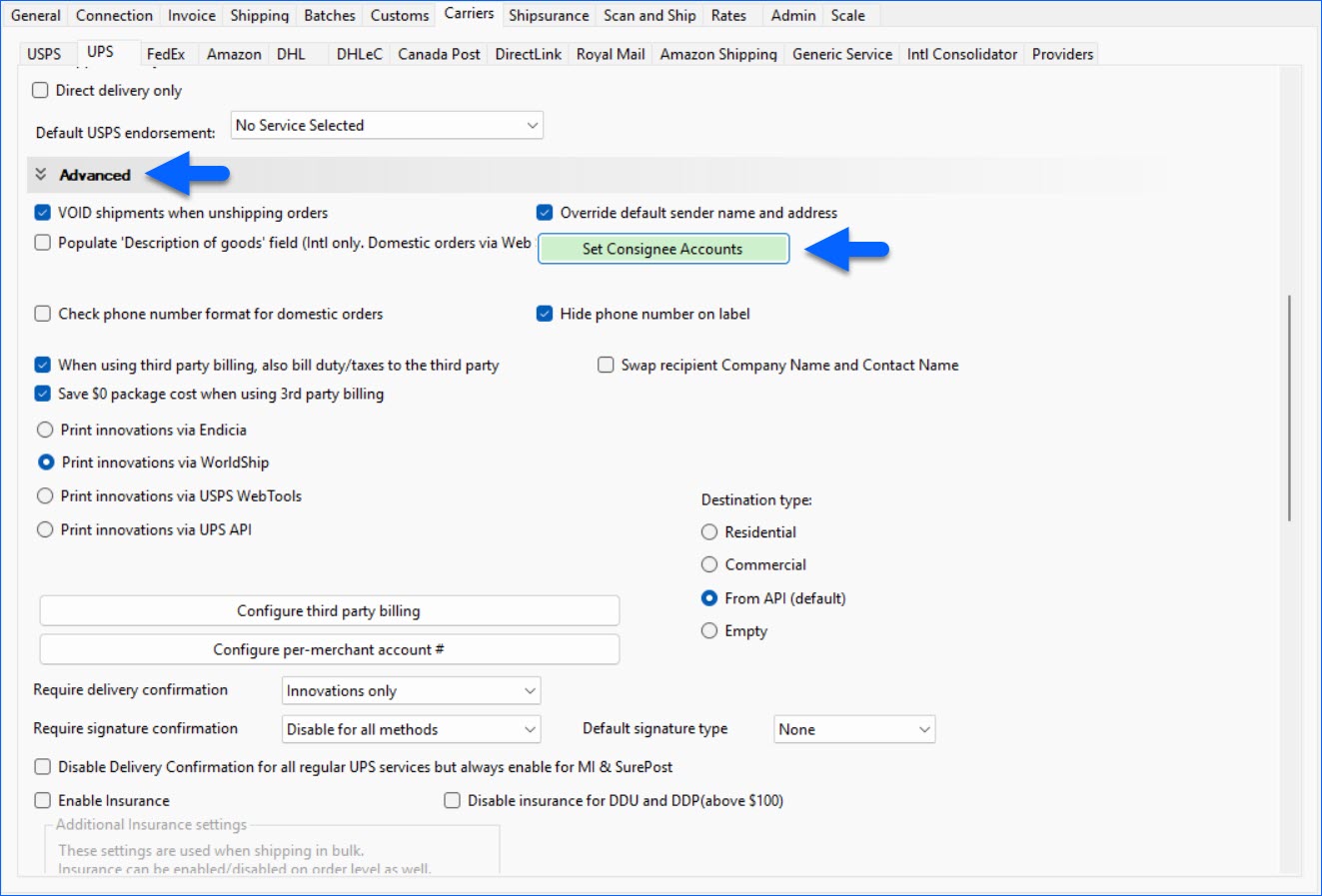Choose Residential destination type
Image resolution: width=1322 pixels, height=896 pixels.
(709, 532)
